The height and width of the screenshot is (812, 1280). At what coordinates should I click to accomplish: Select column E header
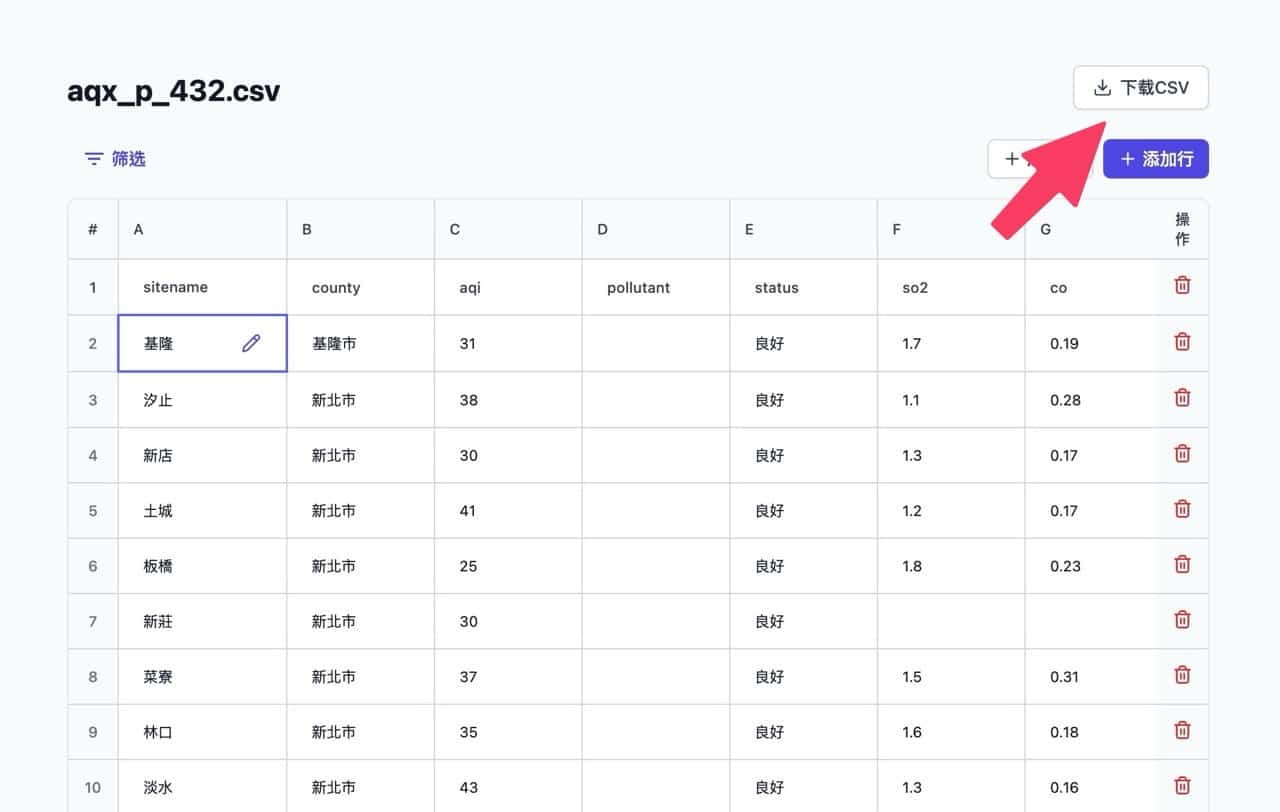804,229
